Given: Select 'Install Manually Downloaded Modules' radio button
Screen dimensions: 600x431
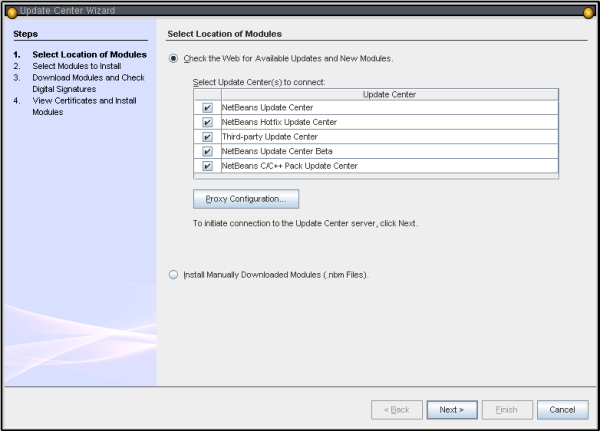Looking at the screenshot, I should pyautogui.click(x=173, y=275).
